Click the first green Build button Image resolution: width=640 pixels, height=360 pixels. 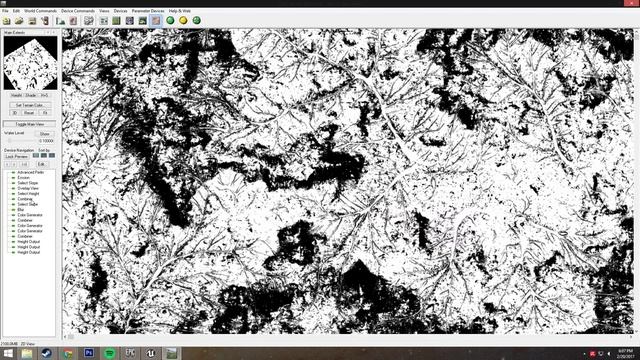[171, 20]
